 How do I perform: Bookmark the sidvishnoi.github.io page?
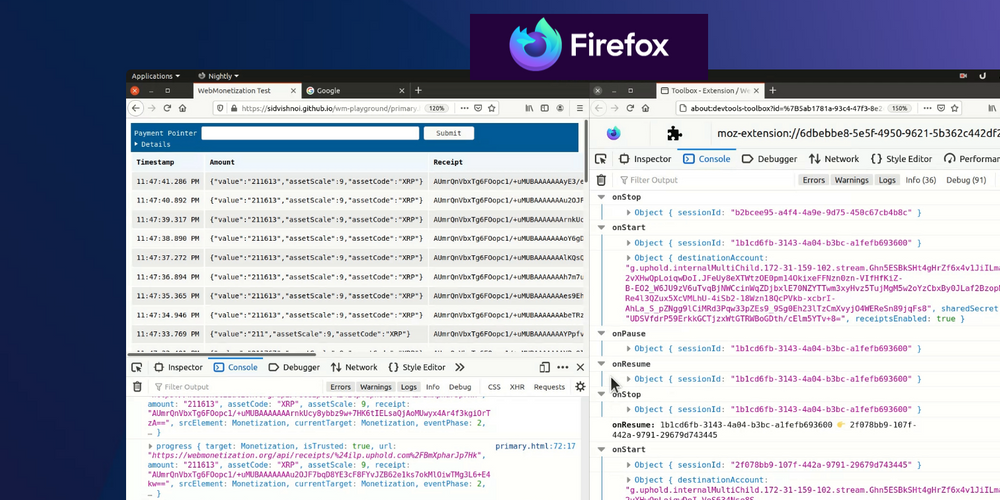click(491, 108)
